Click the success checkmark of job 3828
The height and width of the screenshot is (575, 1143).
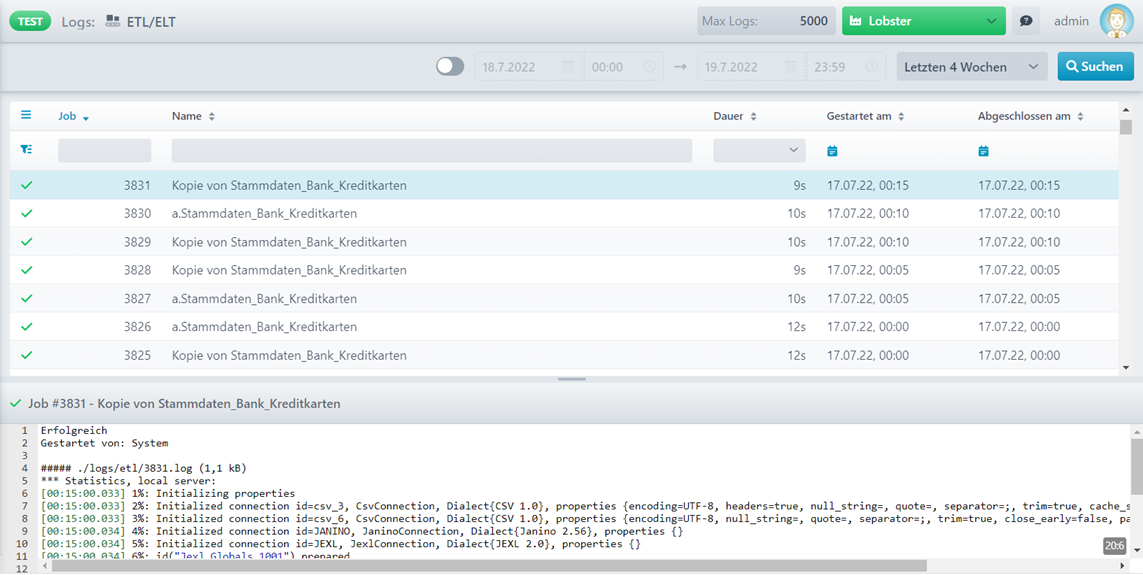(27, 270)
